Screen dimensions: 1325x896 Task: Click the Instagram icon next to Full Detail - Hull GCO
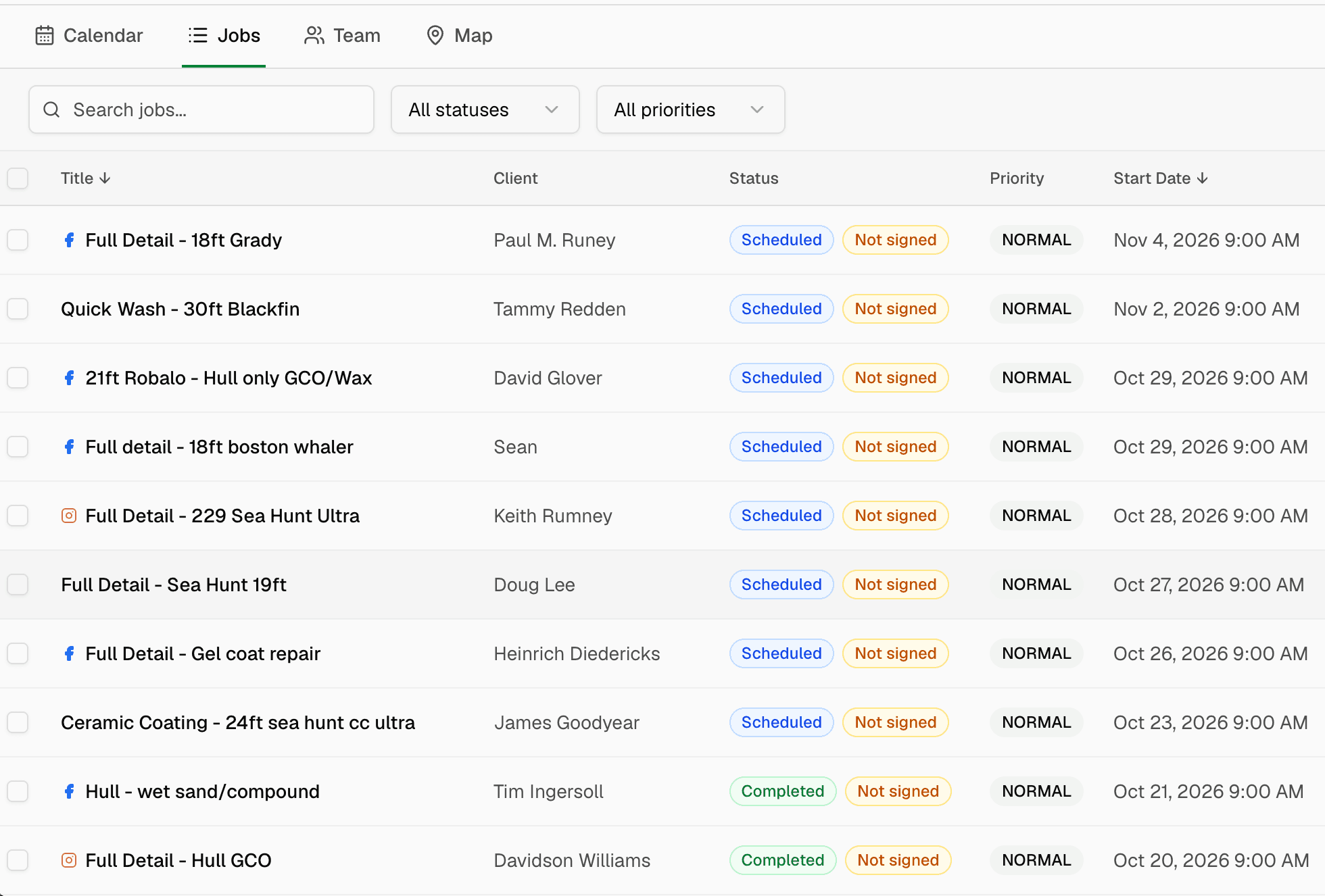[69, 860]
